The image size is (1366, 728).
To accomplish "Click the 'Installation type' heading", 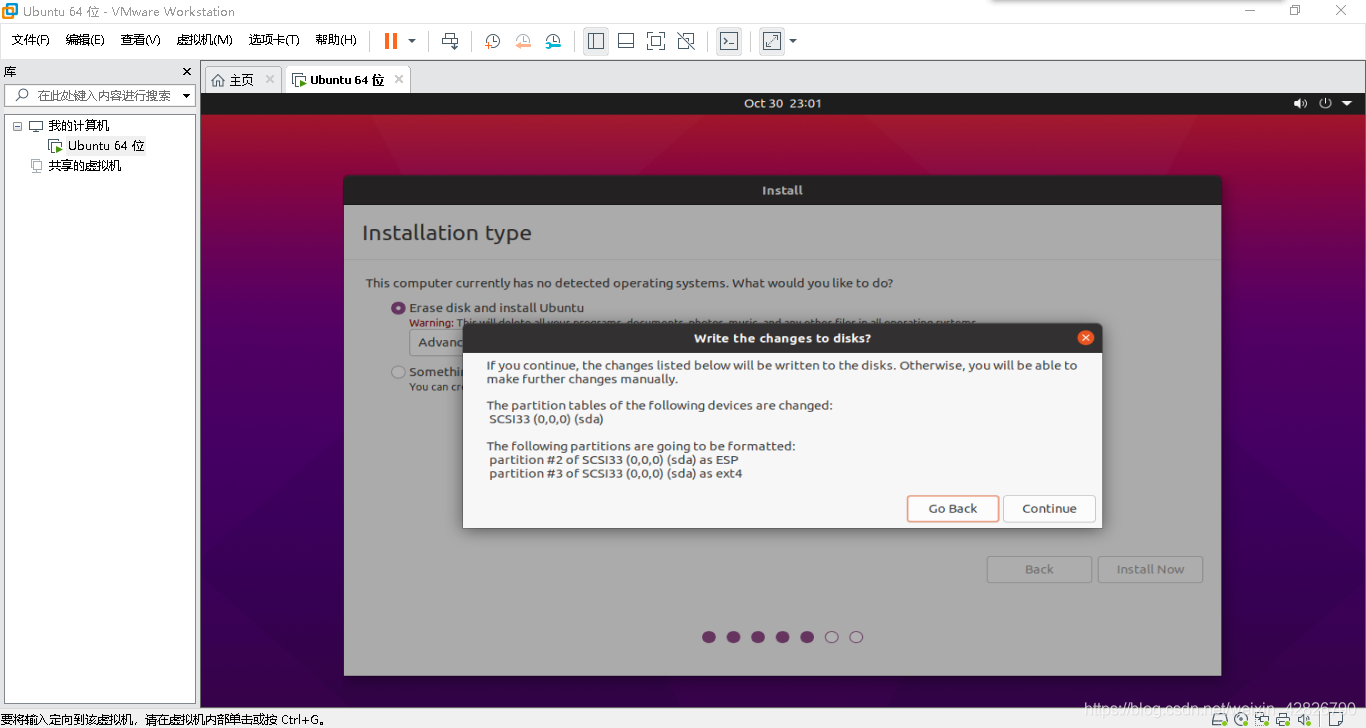I will click(x=447, y=233).
